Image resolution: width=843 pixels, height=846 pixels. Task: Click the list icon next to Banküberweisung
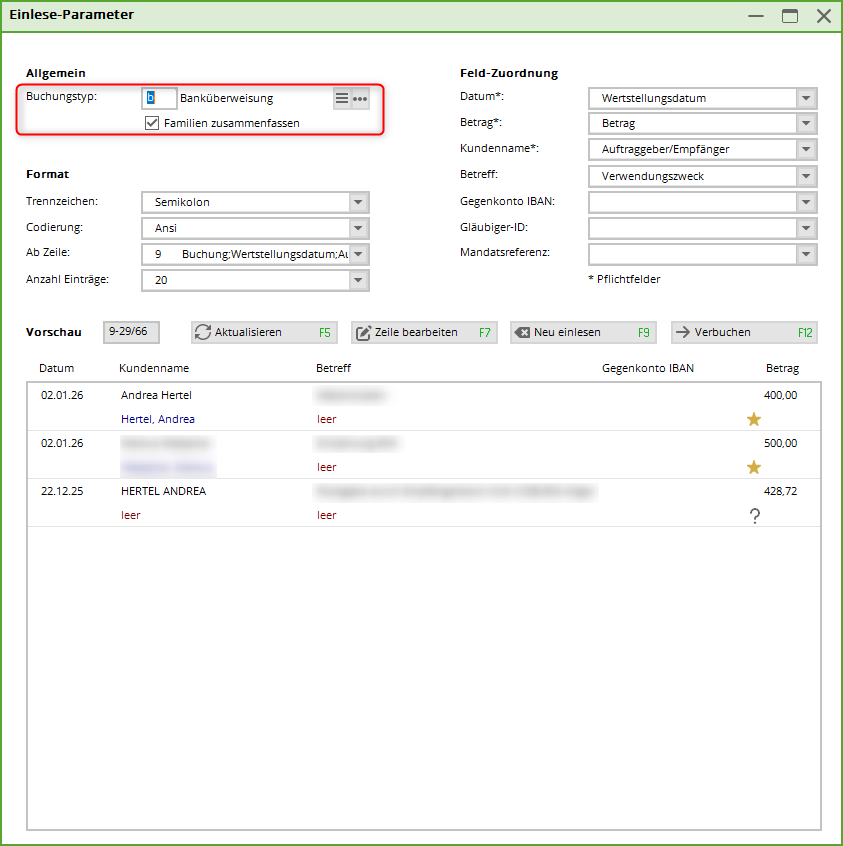tap(342, 99)
